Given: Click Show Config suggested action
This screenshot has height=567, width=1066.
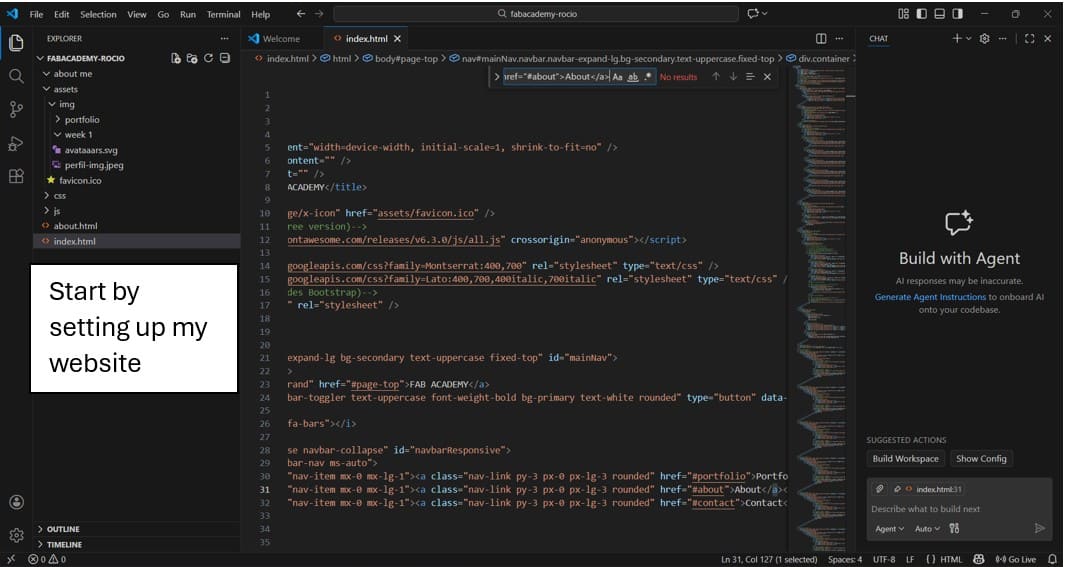Looking at the screenshot, I should [x=981, y=459].
